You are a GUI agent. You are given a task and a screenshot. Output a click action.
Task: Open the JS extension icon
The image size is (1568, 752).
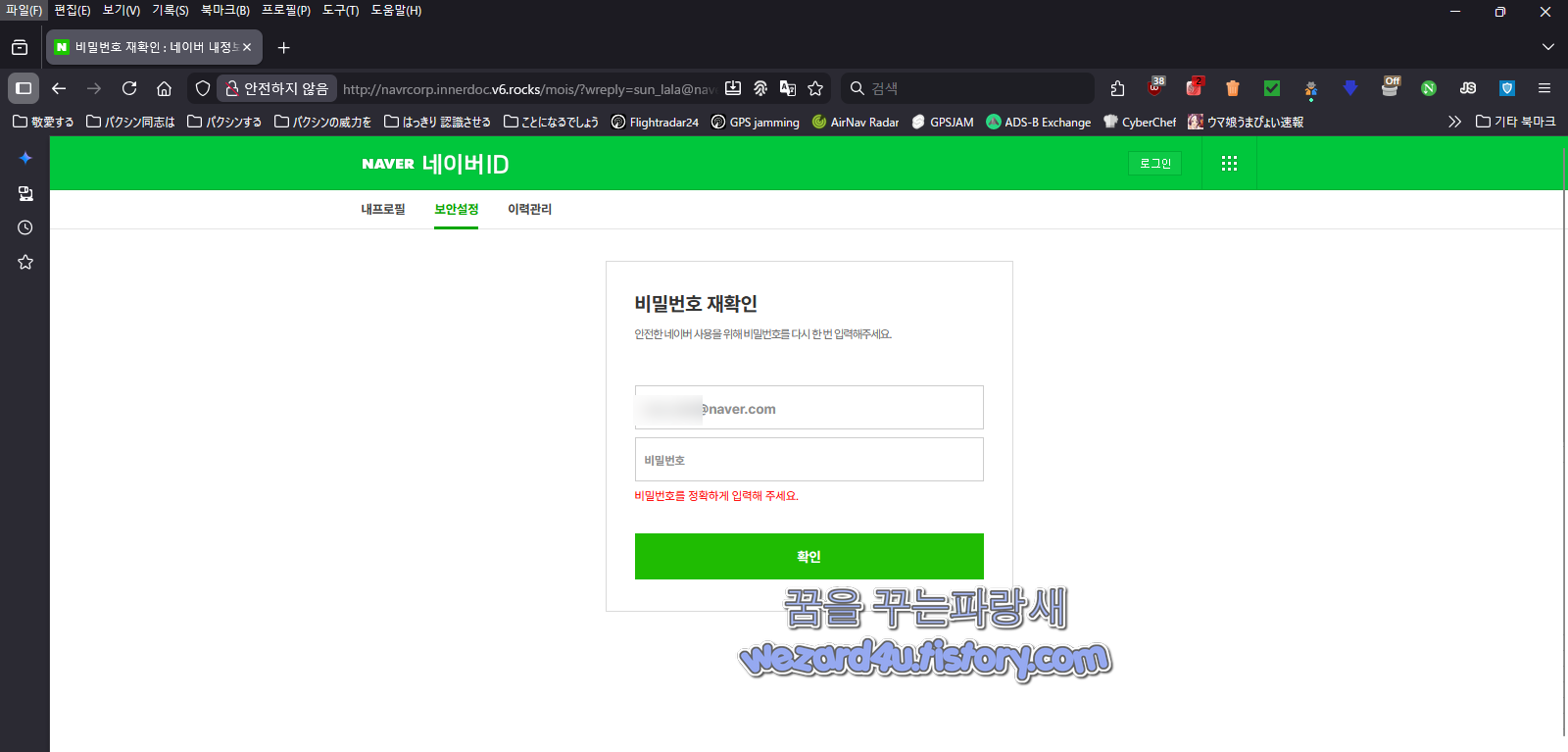[1468, 88]
